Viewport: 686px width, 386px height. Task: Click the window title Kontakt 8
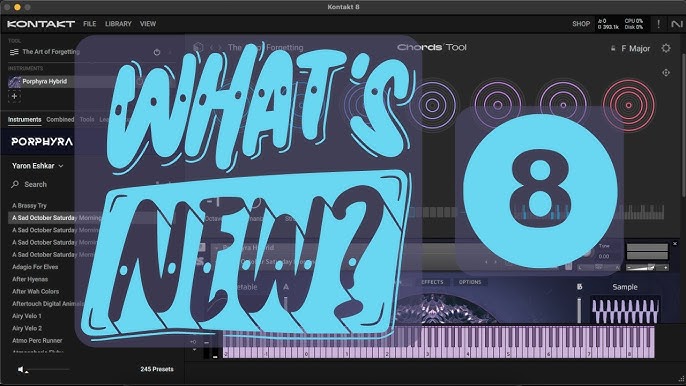[343, 7]
